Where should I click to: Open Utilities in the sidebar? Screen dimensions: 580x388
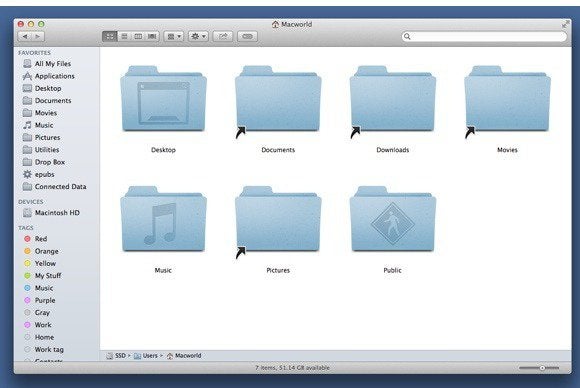[x=41, y=149]
